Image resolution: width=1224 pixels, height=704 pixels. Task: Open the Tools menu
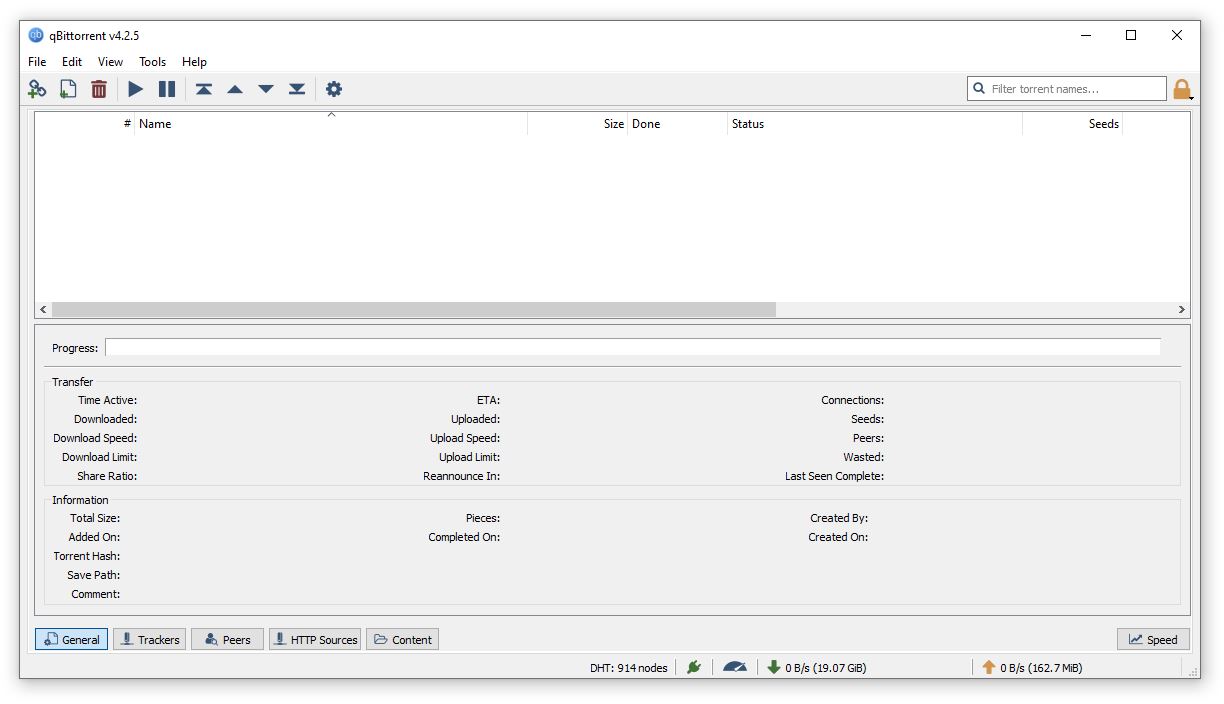click(153, 61)
